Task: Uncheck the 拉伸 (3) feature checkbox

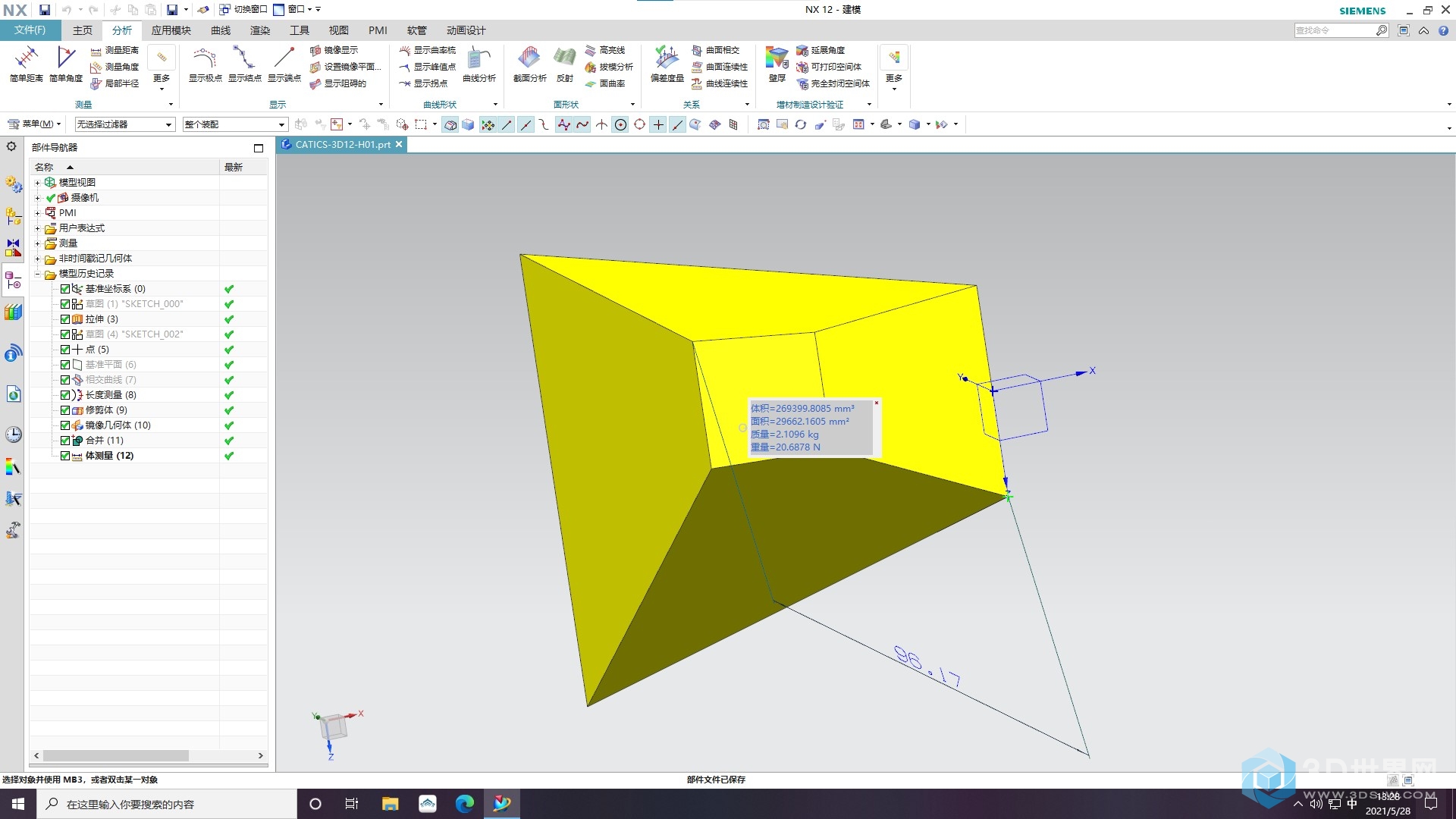Action: [x=65, y=319]
